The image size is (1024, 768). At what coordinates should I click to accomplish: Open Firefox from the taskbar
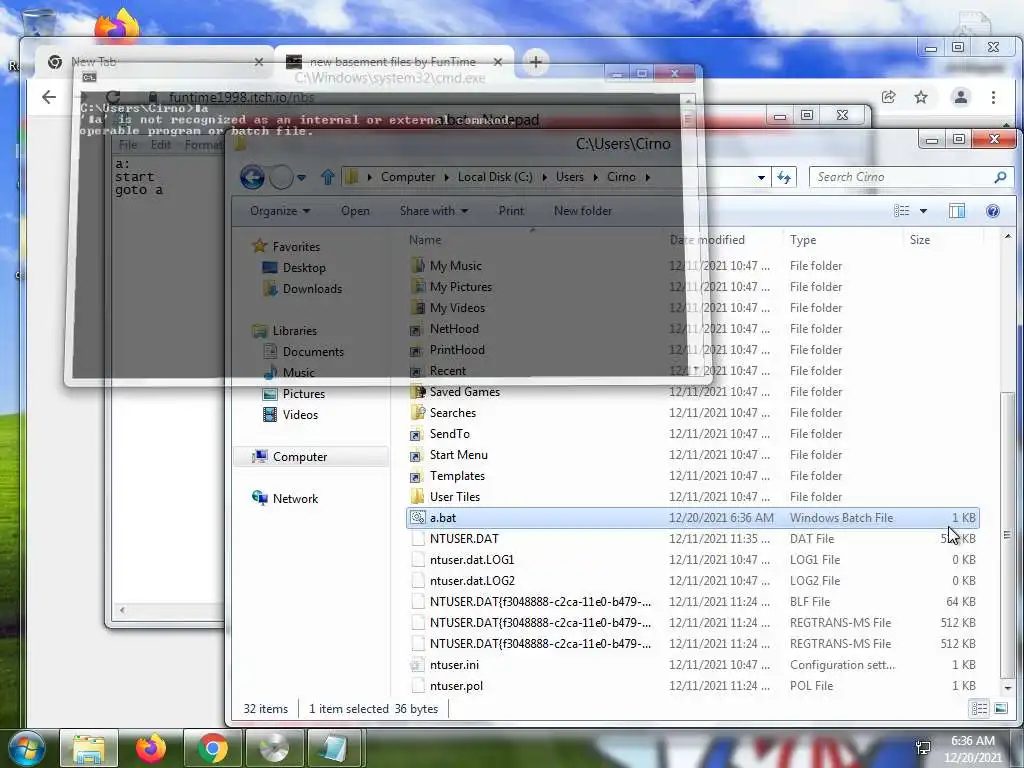[151, 748]
